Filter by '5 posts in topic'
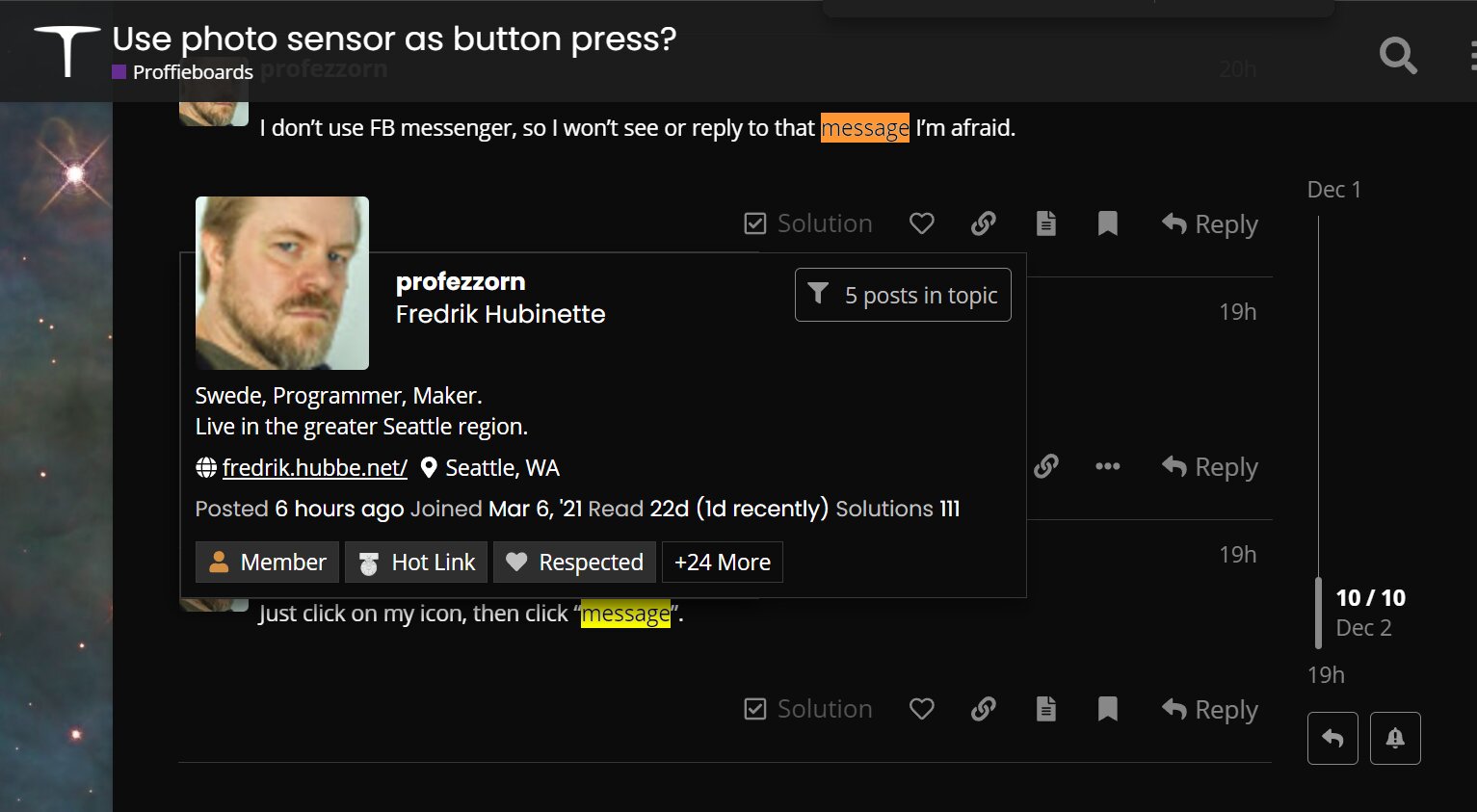 tap(903, 295)
